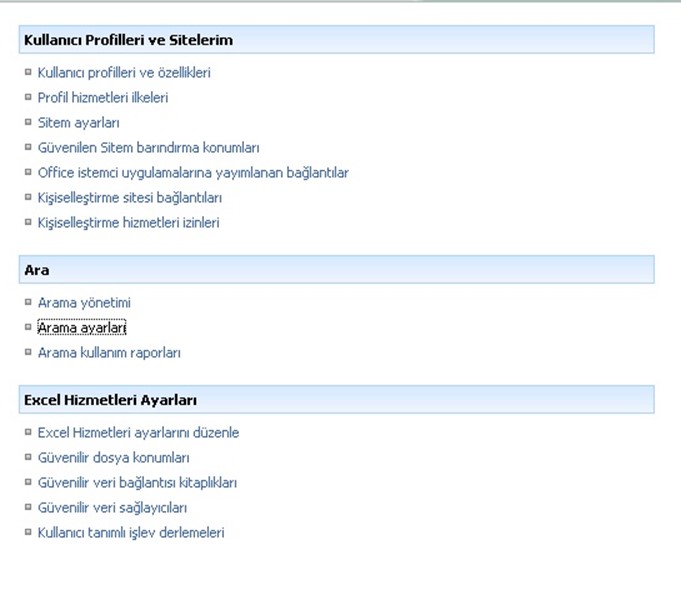Select Güvenilir dosya konumları link
681x595 pixels.
coord(113,458)
